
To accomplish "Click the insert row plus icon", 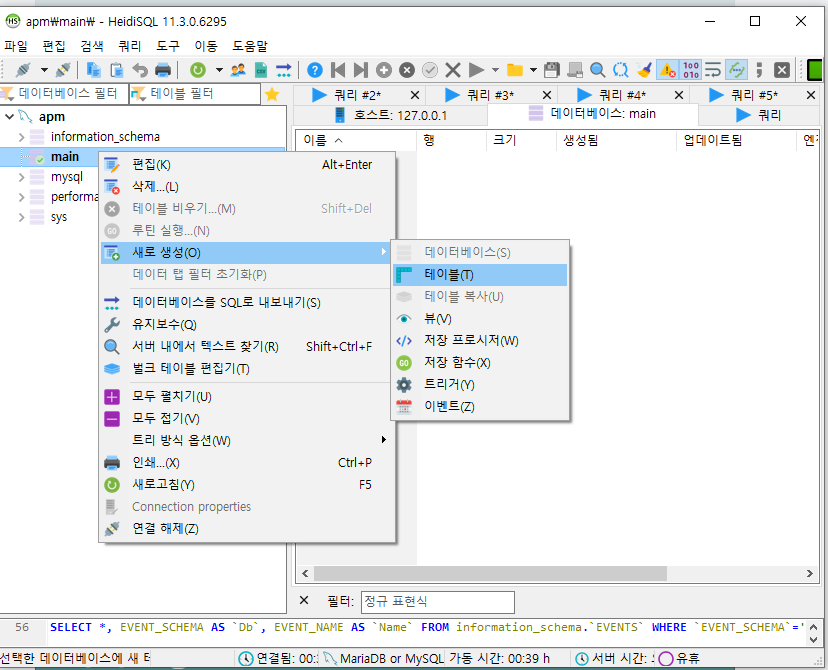I will pyautogui.click(x=384, y=70).
